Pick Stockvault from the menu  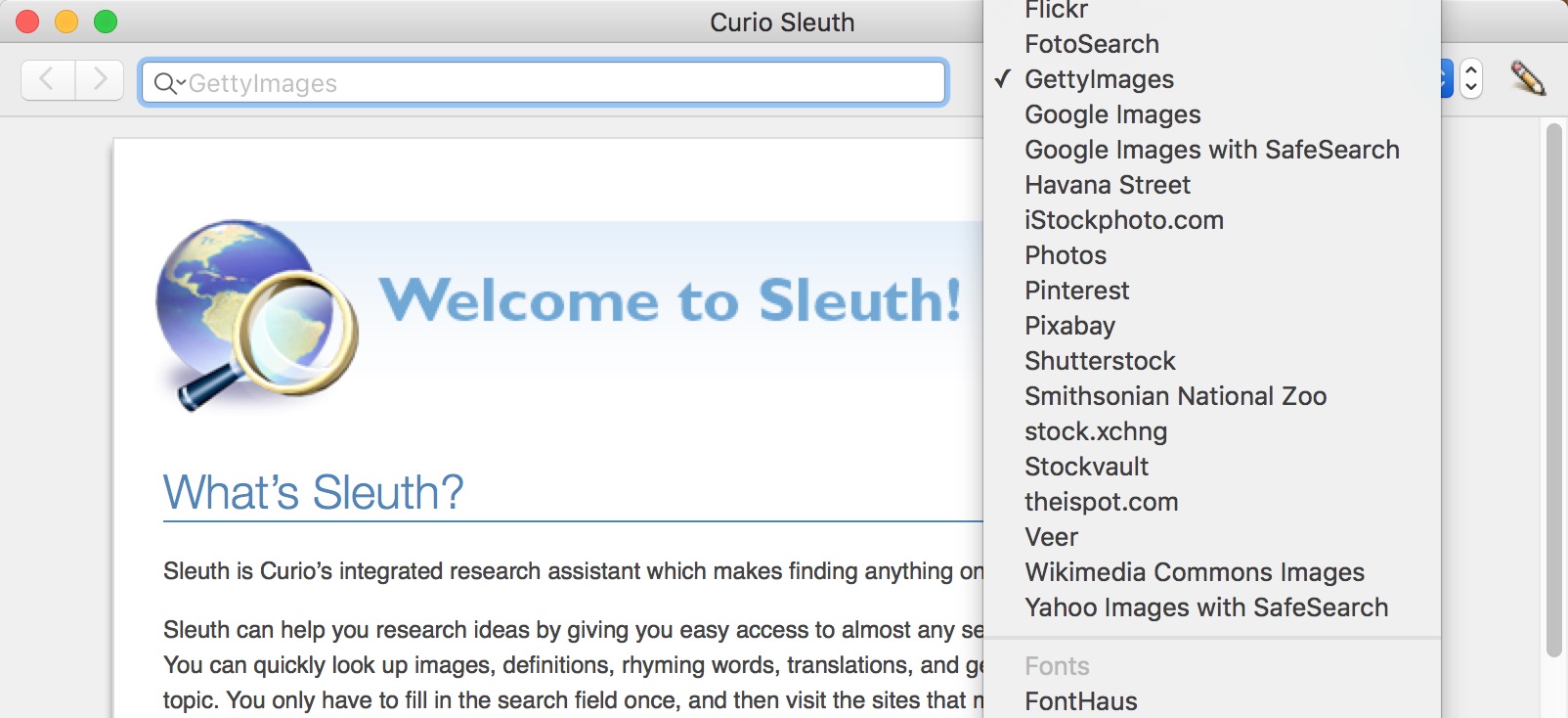[1212, 467]
